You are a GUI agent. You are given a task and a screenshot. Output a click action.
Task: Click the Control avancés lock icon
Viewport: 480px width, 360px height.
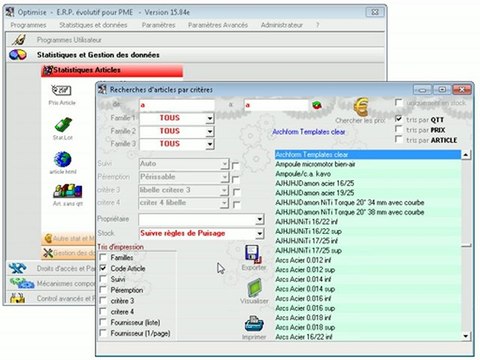(17, 298)
